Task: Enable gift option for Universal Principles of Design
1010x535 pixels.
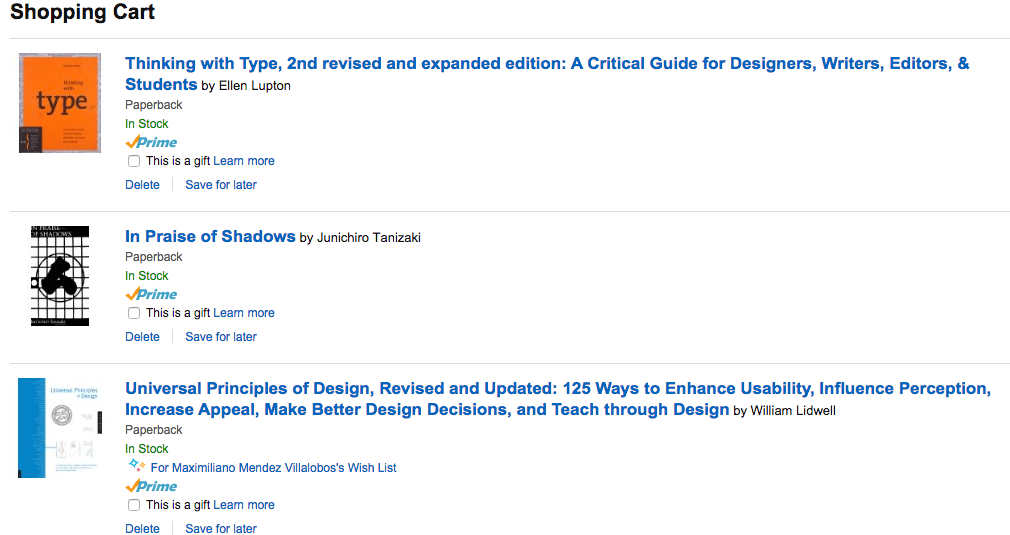Action: [134, 505]
